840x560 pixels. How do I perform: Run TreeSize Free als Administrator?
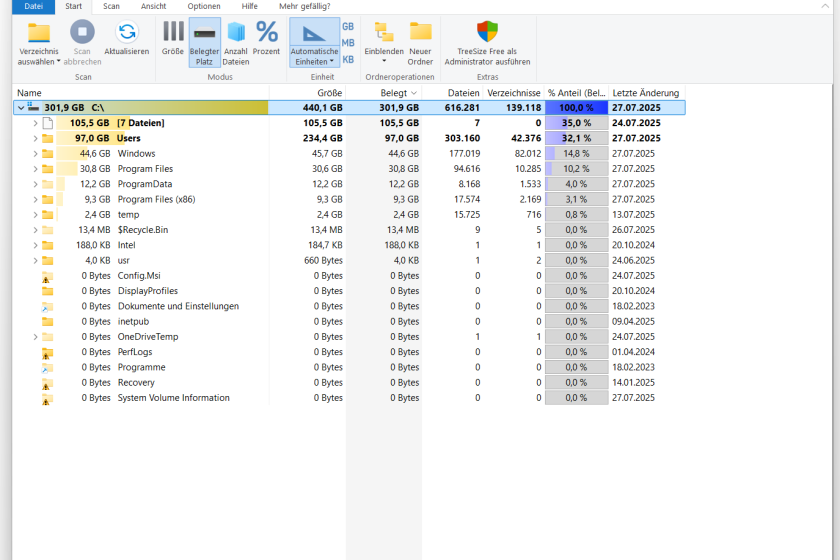[x=487, y=42]
